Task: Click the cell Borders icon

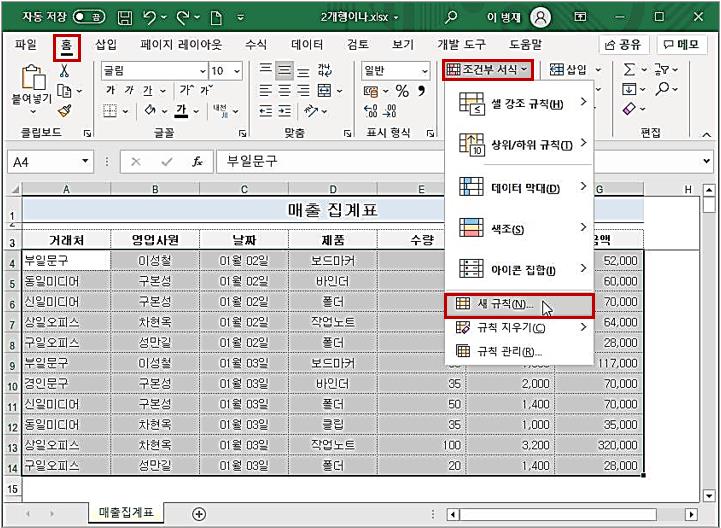Action: coord(110,111)
